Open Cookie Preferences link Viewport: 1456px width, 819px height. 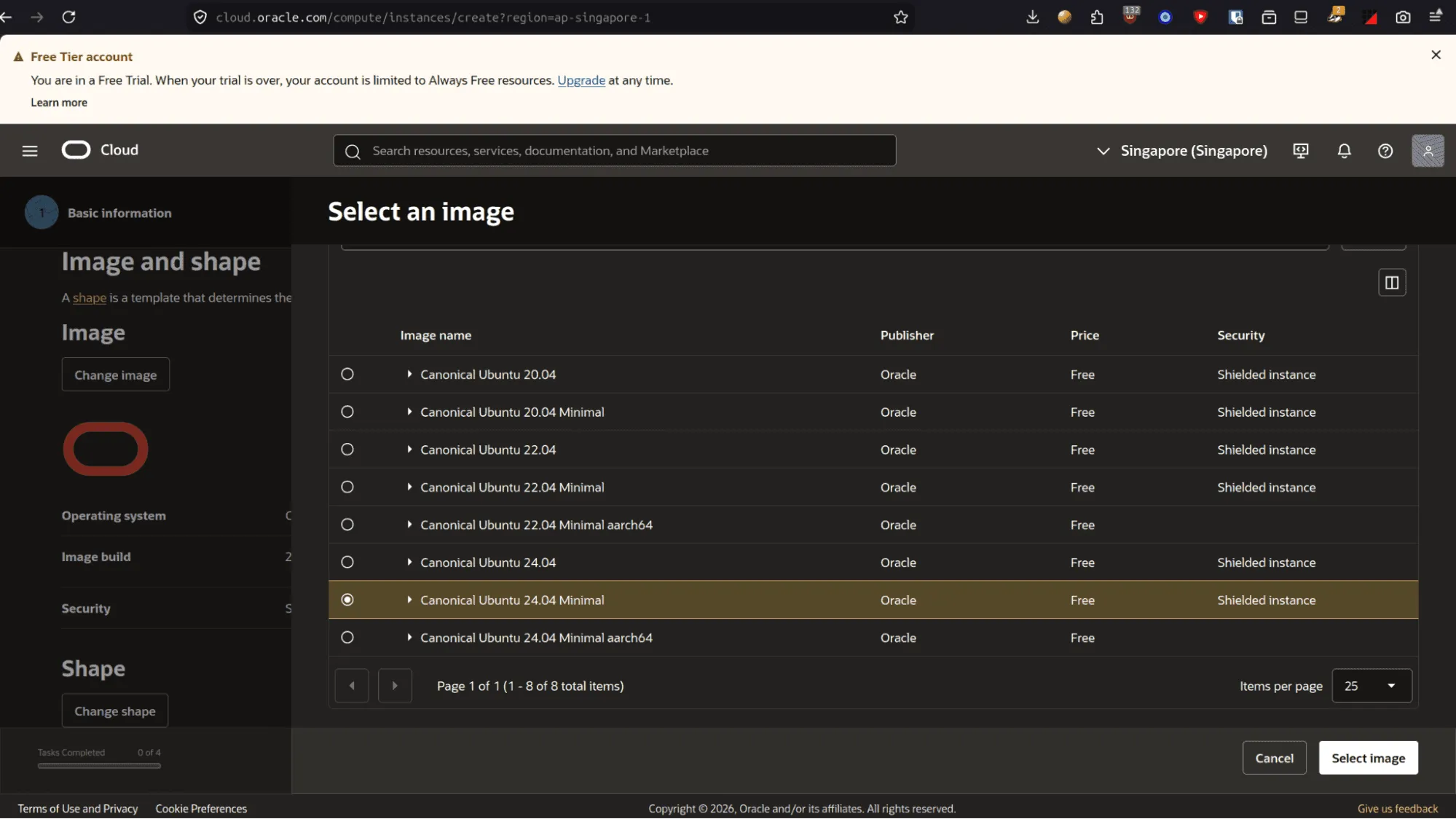pos(201,808)
